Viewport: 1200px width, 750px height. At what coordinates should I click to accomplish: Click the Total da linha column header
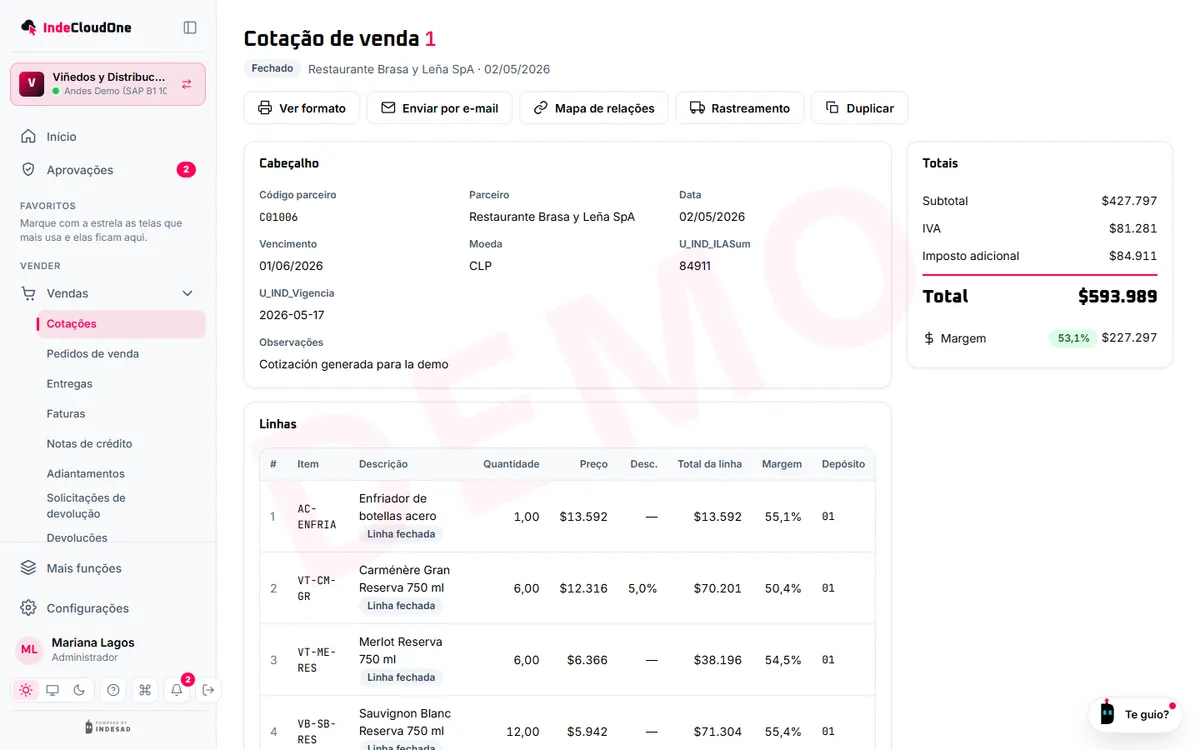710,464
